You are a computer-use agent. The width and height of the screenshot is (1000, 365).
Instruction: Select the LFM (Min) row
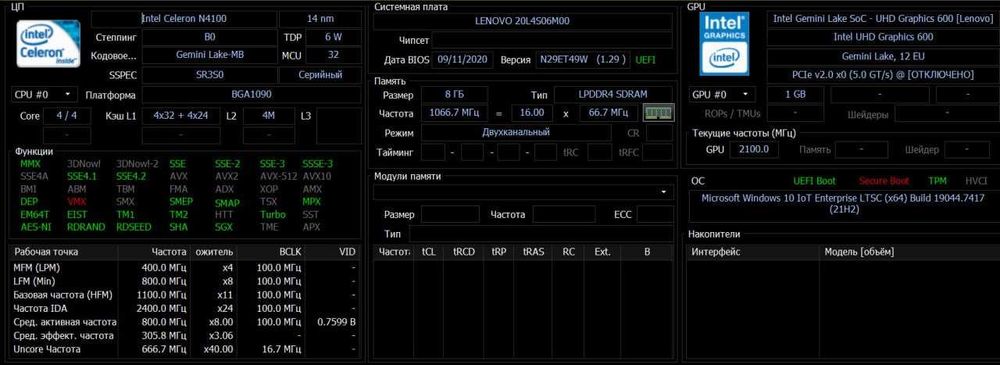point(185,281)
